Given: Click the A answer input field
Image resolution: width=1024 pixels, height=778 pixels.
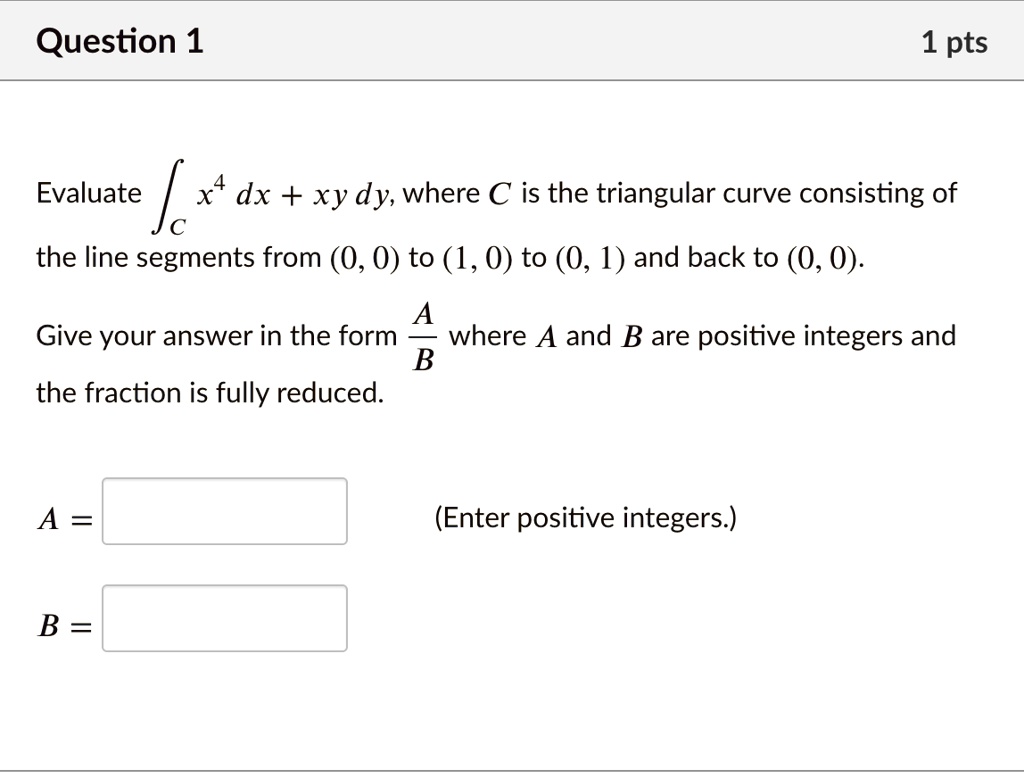Looking at the screenshot, I should click(x=223, y=510).
